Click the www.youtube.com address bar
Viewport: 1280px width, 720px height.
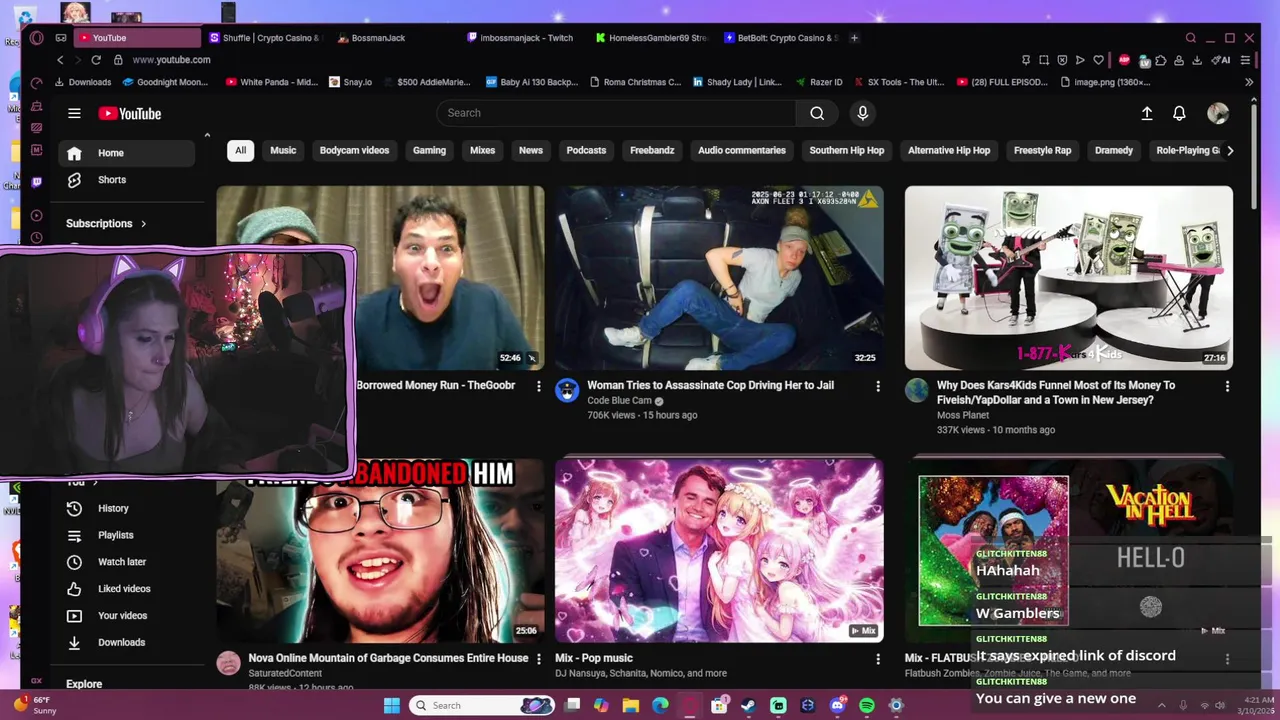171,60
